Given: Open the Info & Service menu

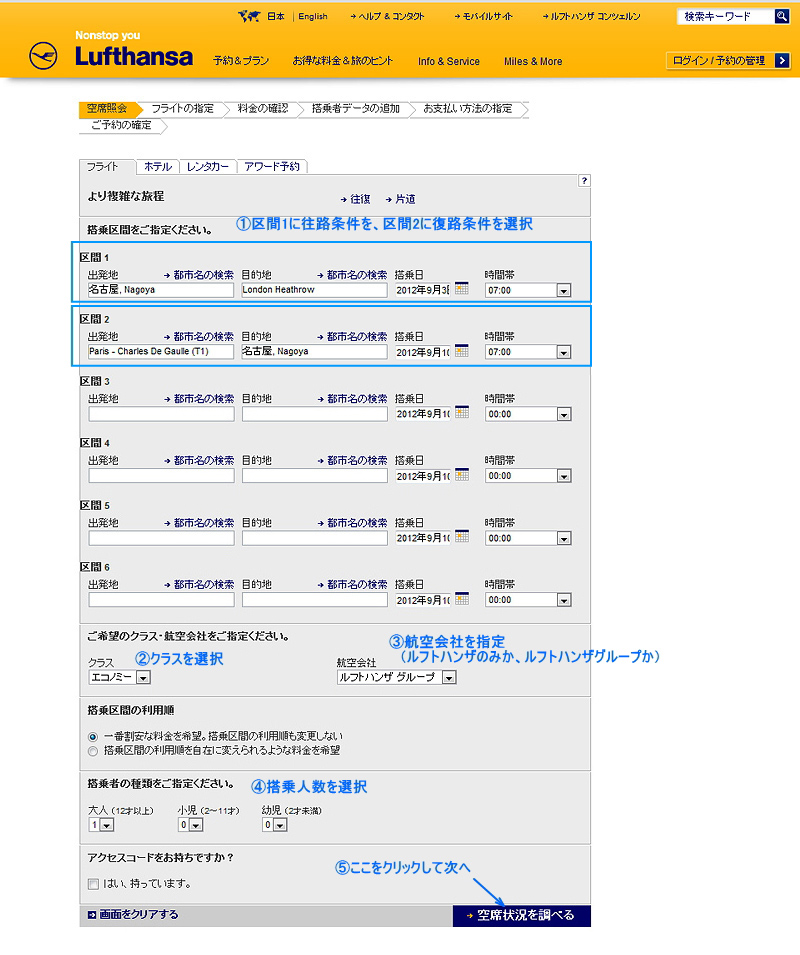Looking at the screenshot, I should 449,62.
